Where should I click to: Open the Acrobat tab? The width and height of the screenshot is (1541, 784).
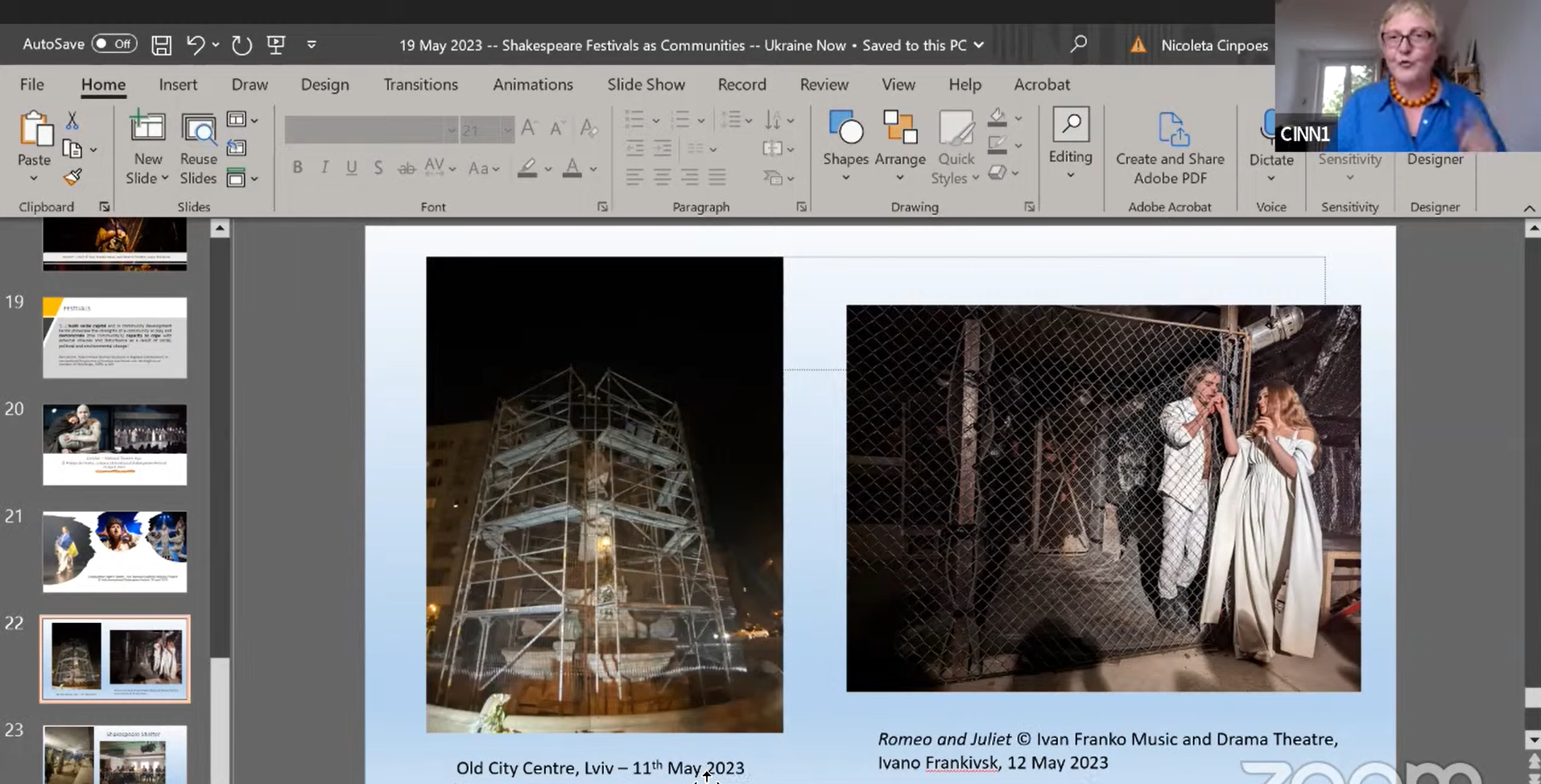[1042, 85]
